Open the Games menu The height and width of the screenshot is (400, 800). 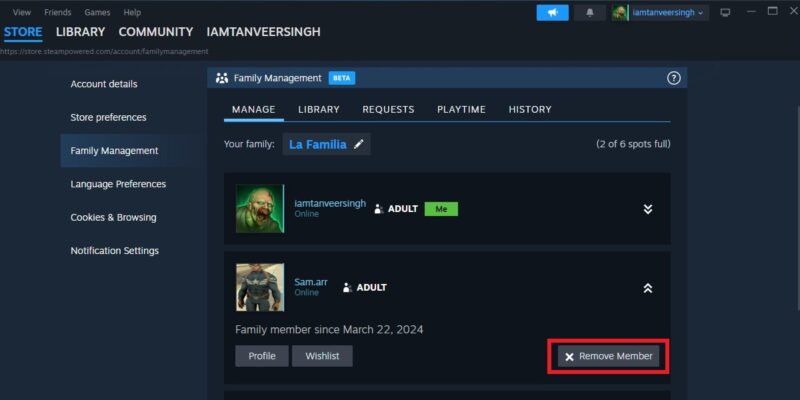click(x=97, y=12)
